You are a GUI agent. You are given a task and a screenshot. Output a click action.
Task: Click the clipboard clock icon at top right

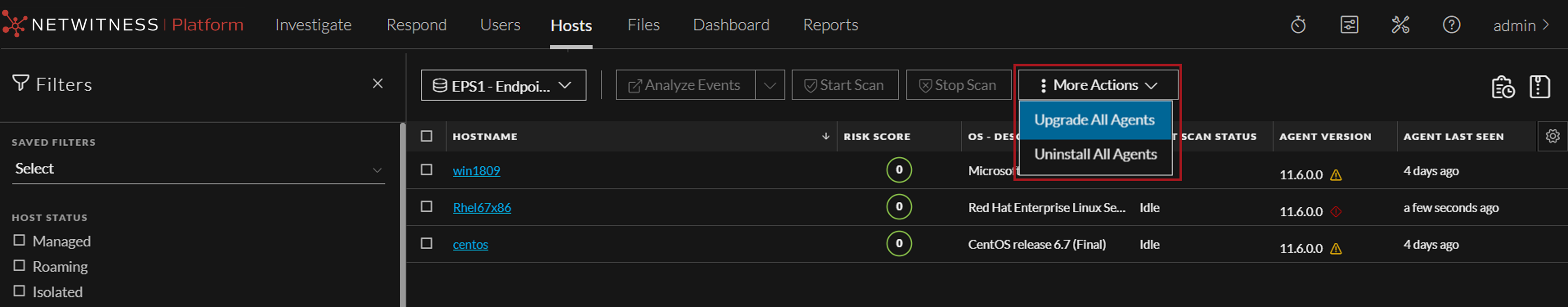[x=1502, y=86]
